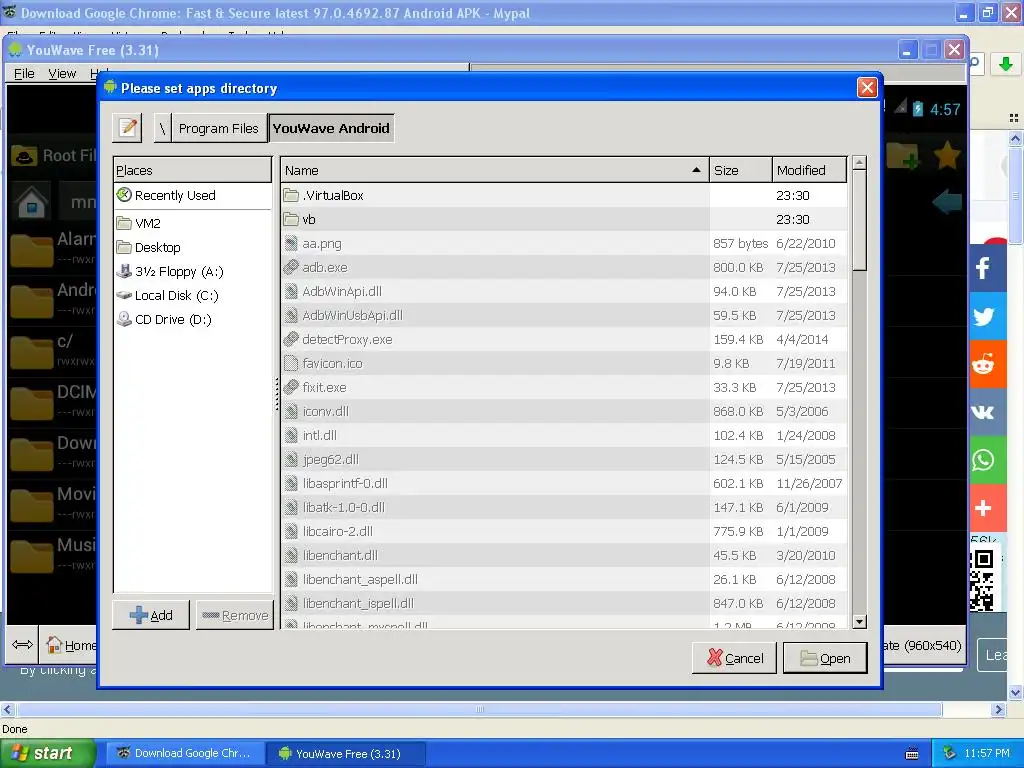1024x768 pixels.
Task: Select the vb folder icon
Action: [291, 219]
